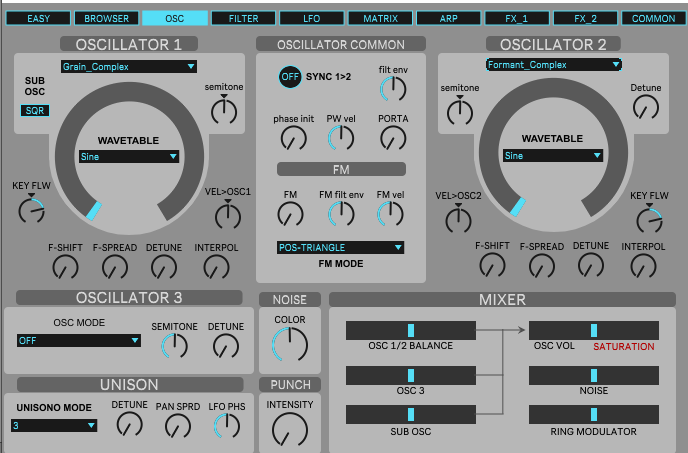688x453 pixels.
Task: Click the BROWSER button
Action: [x=106, y=18]
